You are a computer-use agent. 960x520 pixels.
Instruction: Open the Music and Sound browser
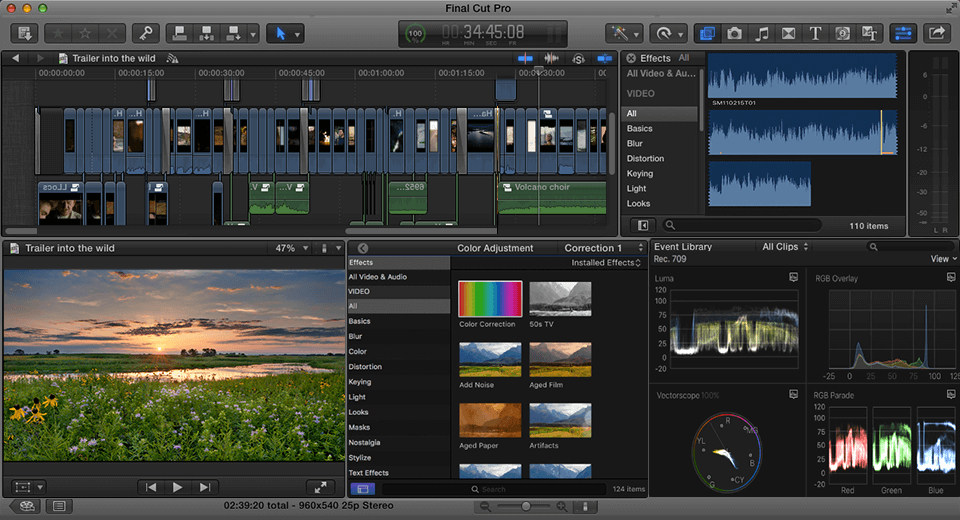(761, 33)
